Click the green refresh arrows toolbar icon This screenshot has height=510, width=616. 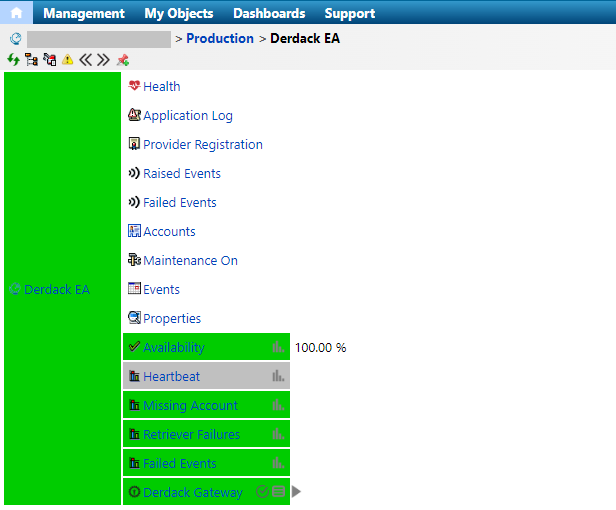[x=13, y=60]
